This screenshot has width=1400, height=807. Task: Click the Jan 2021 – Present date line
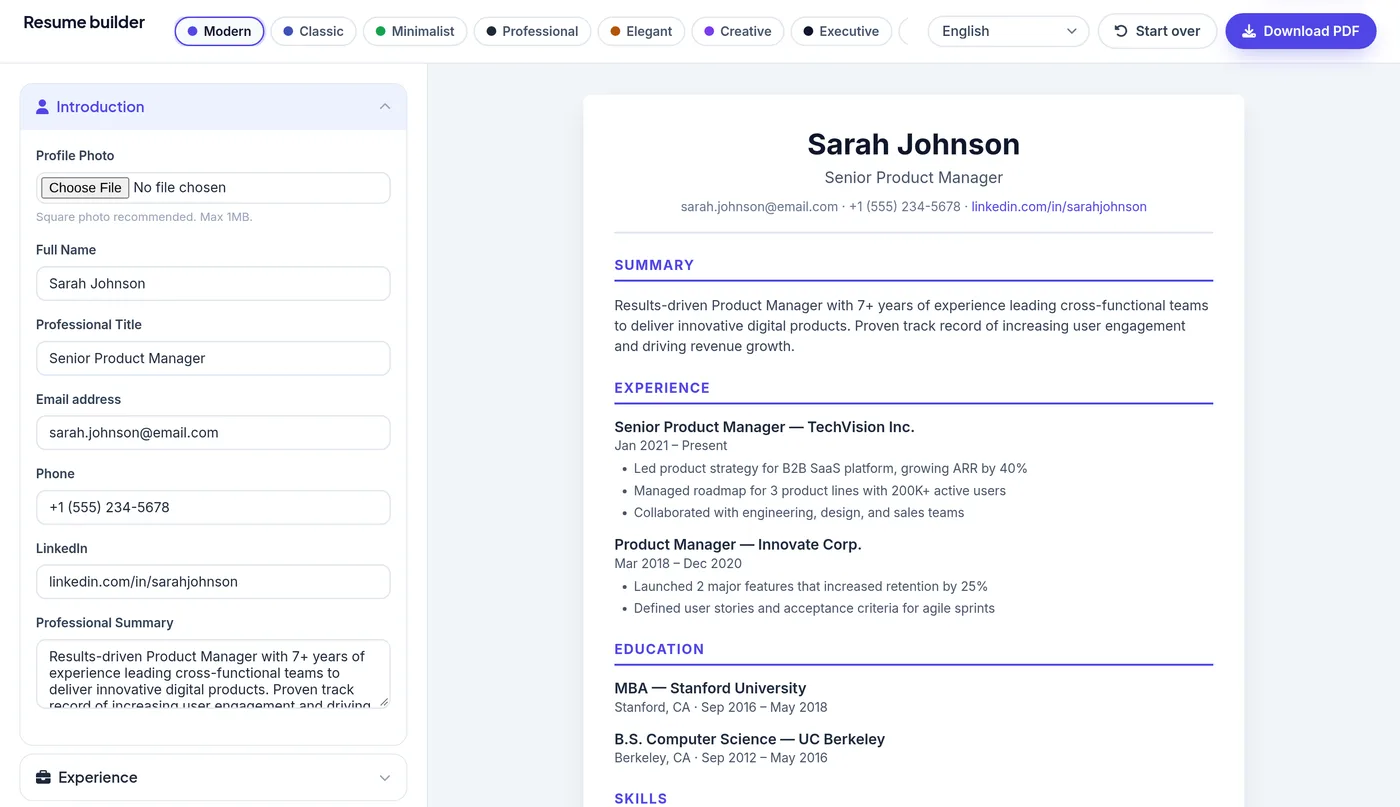click(x=671, y=446)
